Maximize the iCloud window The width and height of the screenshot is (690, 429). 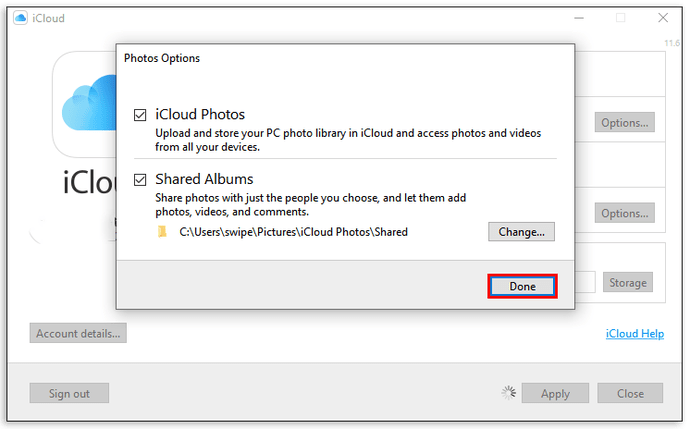point(620,18)
